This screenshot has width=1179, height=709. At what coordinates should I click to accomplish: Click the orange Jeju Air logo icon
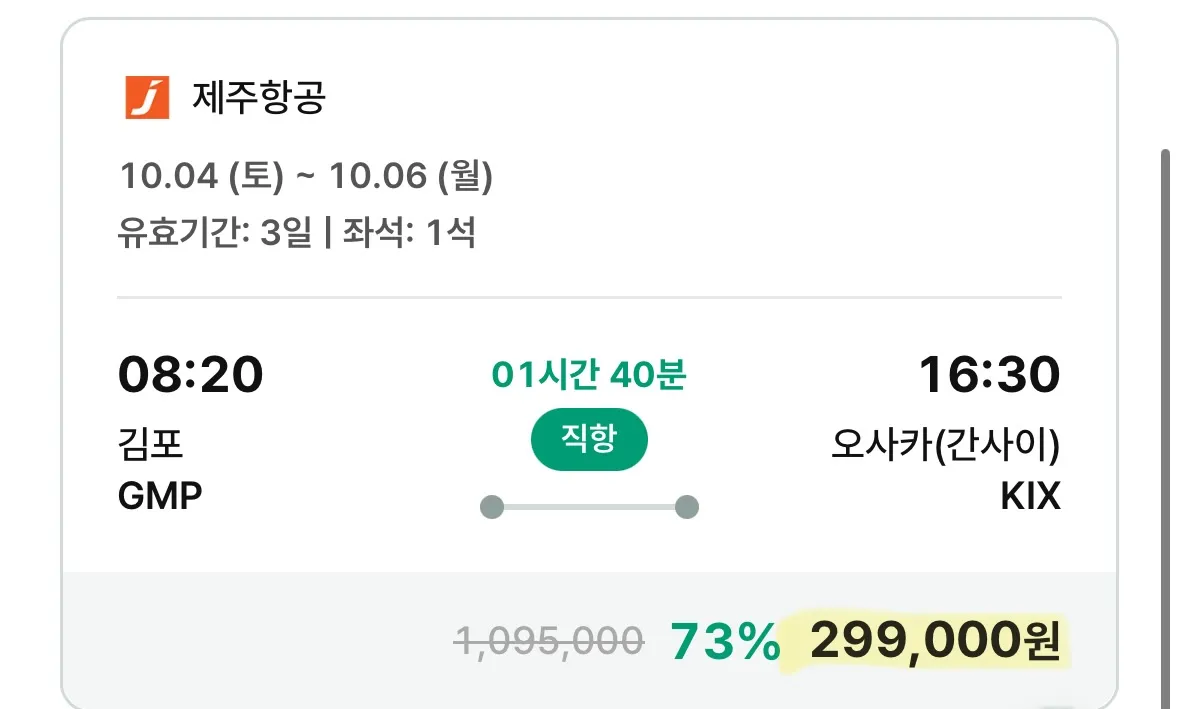[147, 98]
